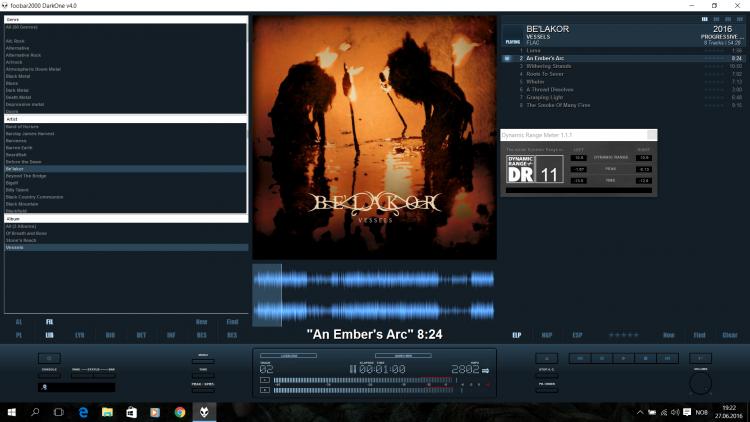Viewport: 750px width, 422px height.
Task: Open File Explorer from the taskbar
Action: coord(107,412)
